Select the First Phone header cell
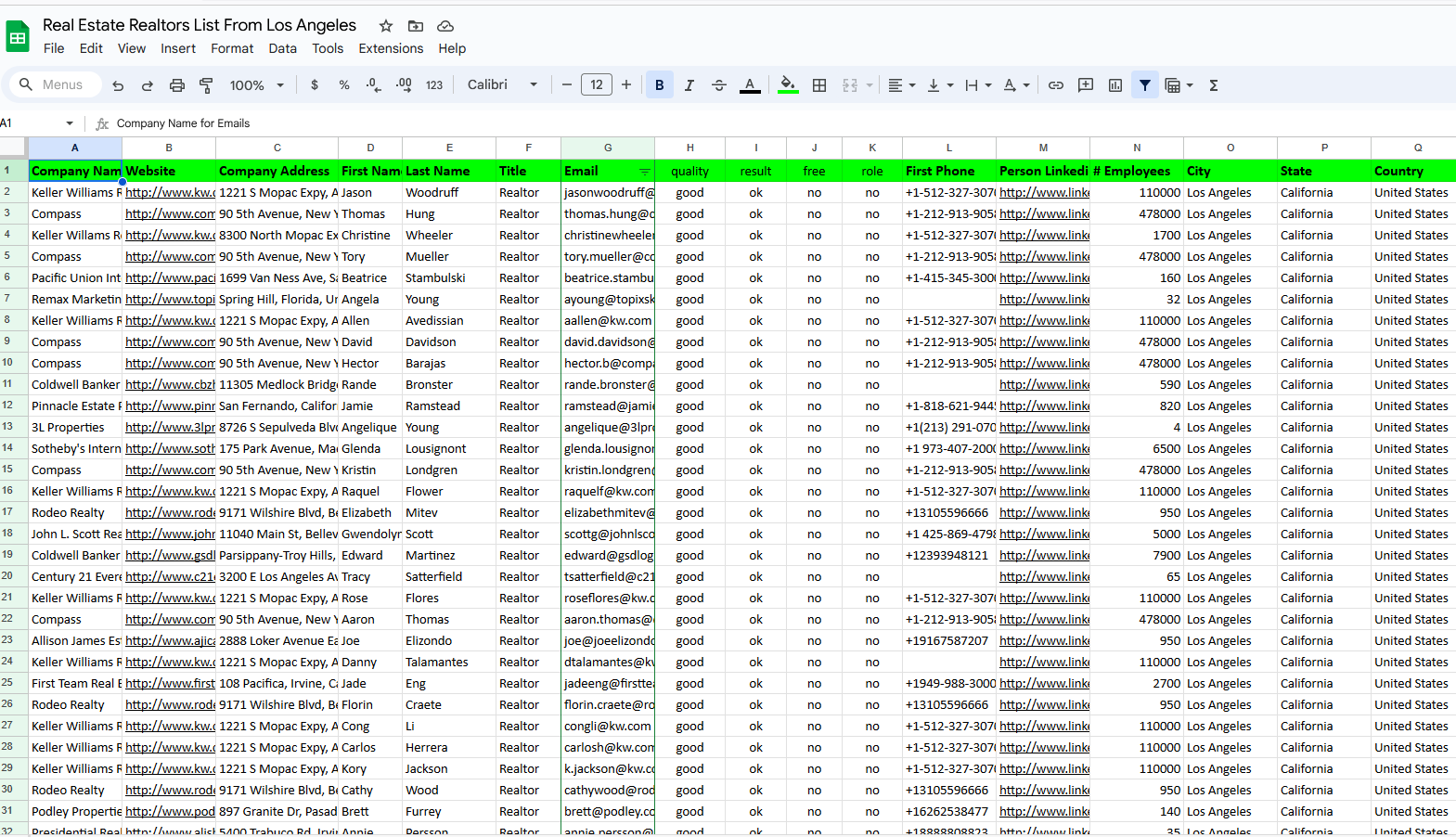This screenshot has width=1456, height=837. (949, 171)
